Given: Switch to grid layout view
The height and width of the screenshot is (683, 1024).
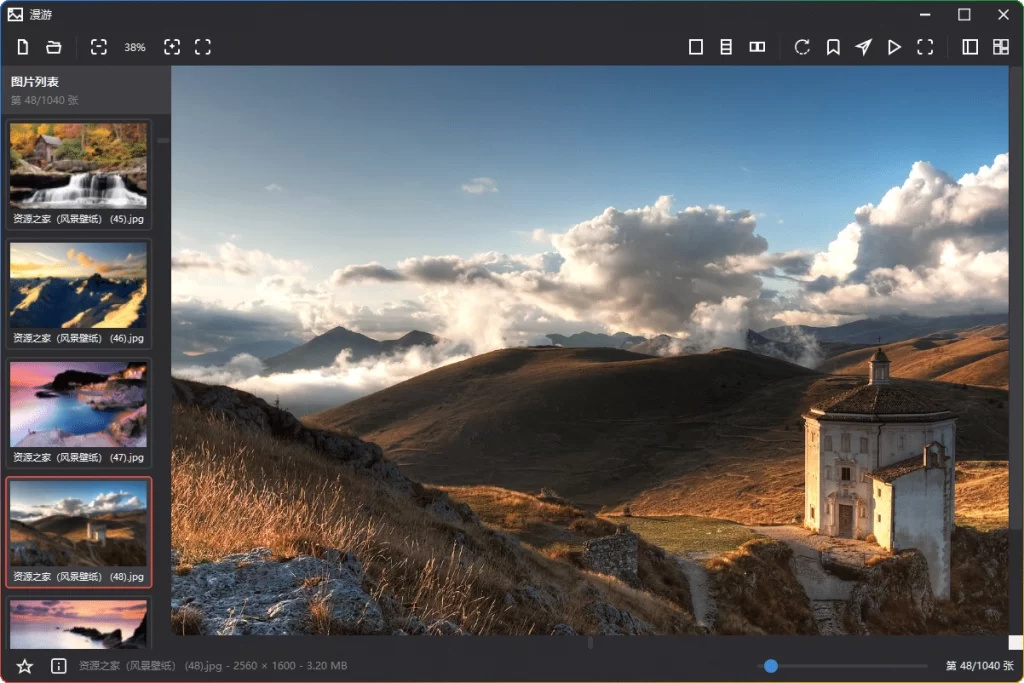Looking at the screenshot, I should pos(1000,46).
